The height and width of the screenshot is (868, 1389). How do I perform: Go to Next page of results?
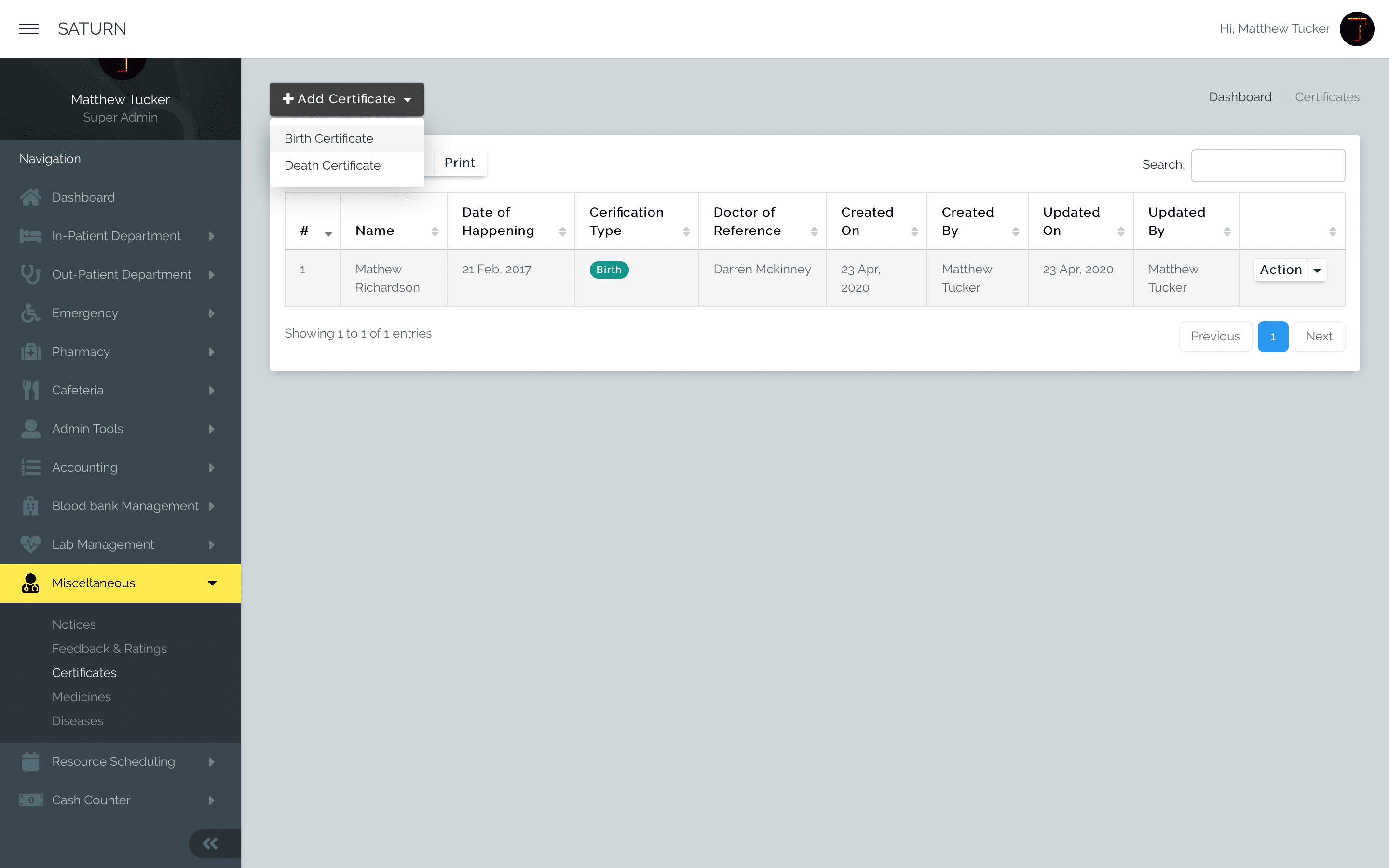[x=1319, y=337]
